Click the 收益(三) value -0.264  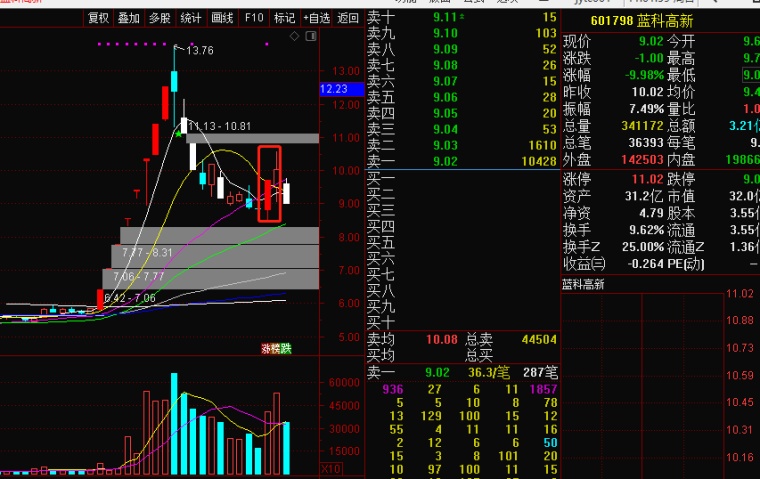click(x=646, y=264)
